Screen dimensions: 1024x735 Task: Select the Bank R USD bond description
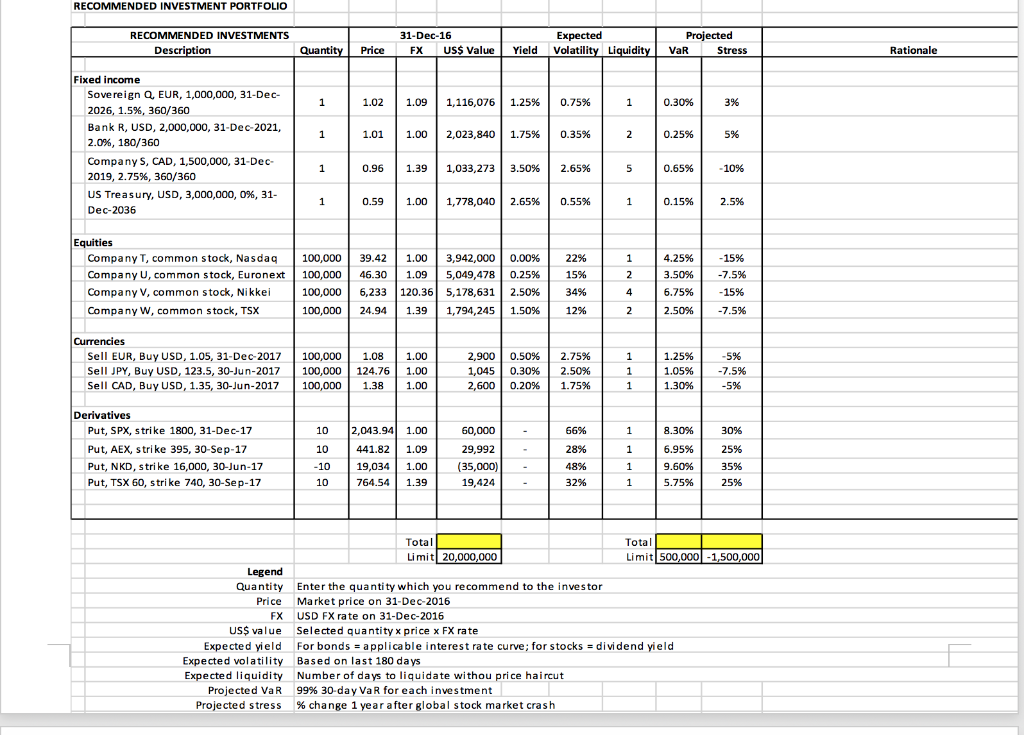(184, 135)
